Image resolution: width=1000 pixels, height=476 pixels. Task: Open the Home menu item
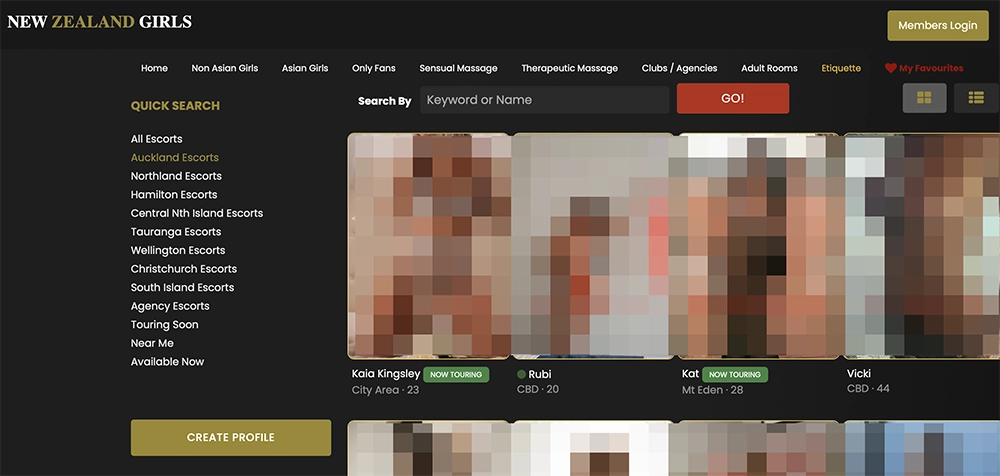click(154, 69)
